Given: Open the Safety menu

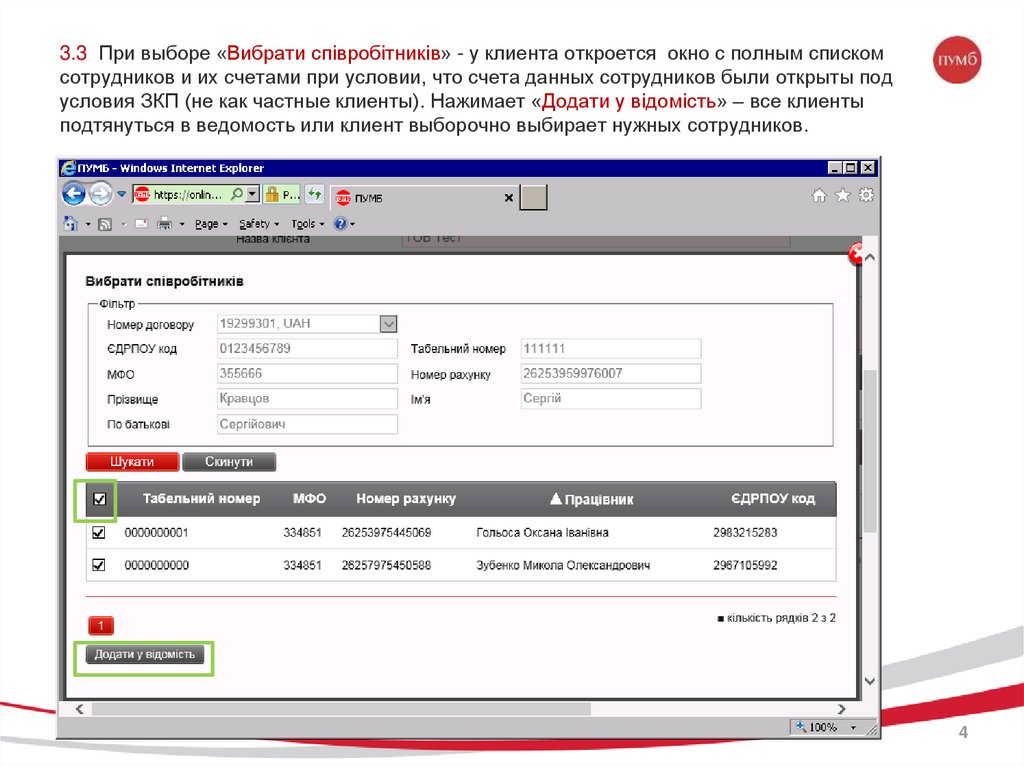Looking at the screenshot, I should [258, 224].
